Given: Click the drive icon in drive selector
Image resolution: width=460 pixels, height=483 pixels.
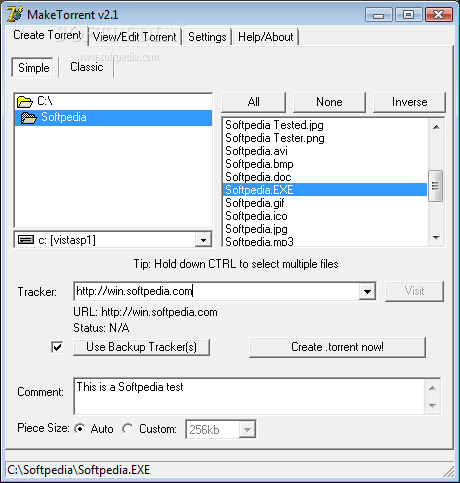Looking at the screenshot, I should coord(26,240).
